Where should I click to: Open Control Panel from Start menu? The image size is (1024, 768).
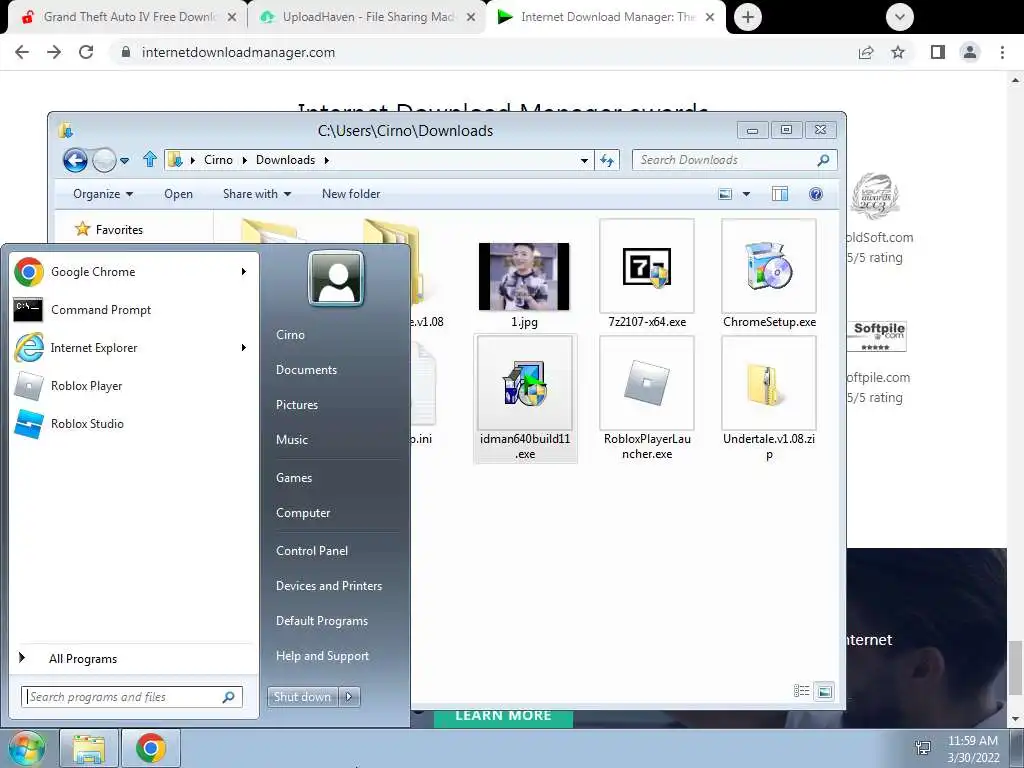(x=312, y=551)
